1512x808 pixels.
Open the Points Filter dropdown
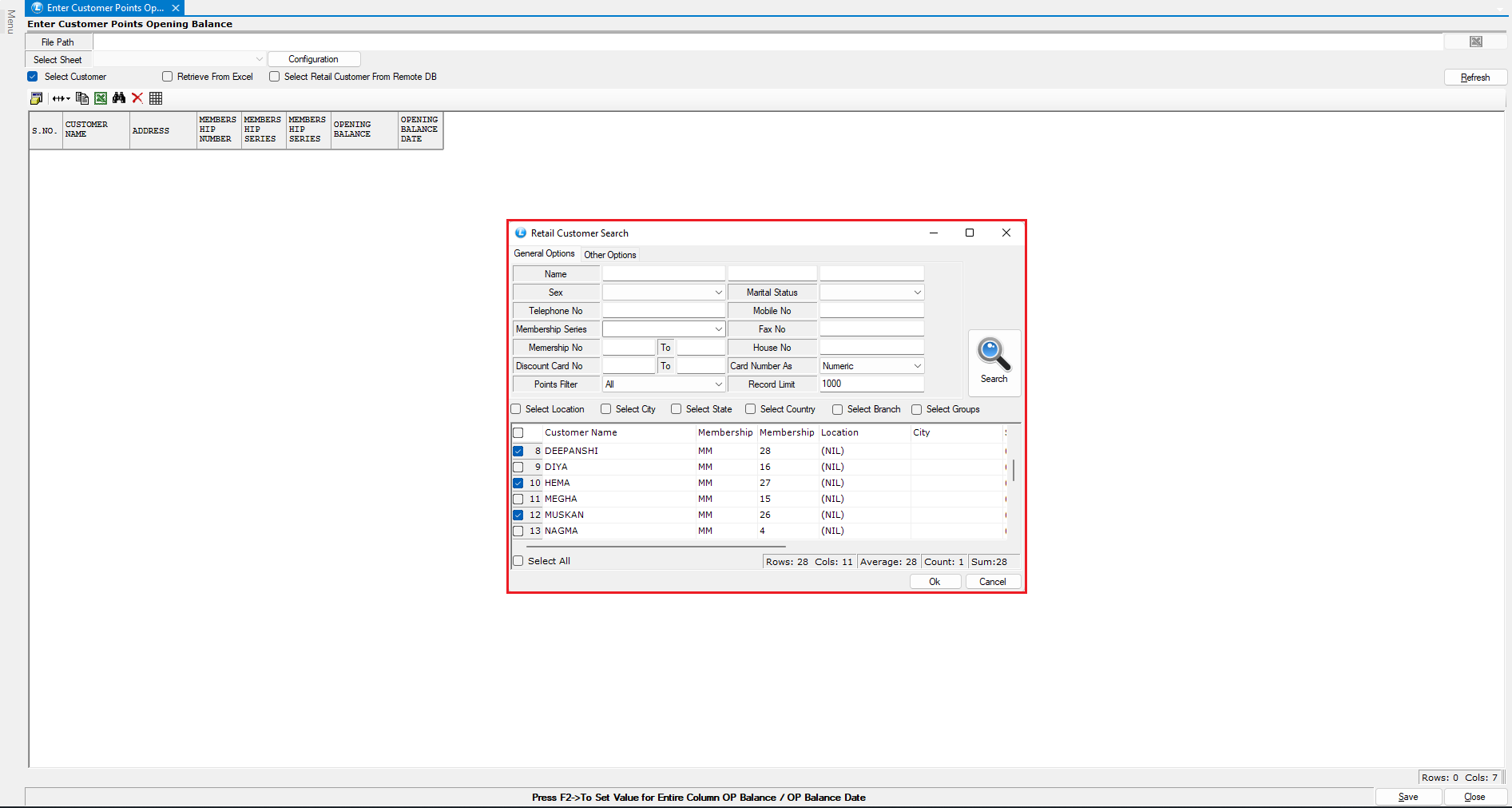pos(718,384)
